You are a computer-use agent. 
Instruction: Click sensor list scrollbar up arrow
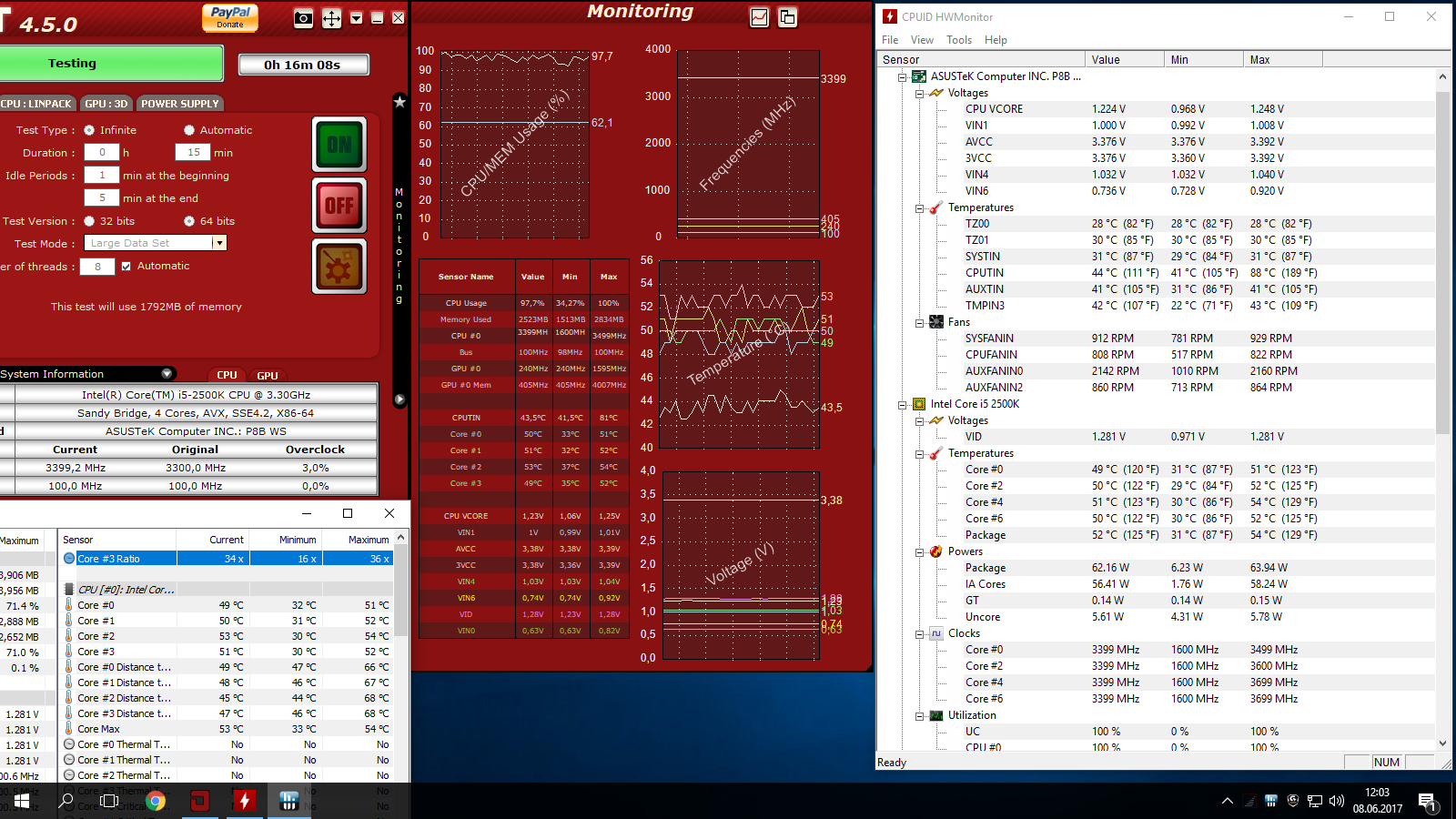tap(401, 538)
